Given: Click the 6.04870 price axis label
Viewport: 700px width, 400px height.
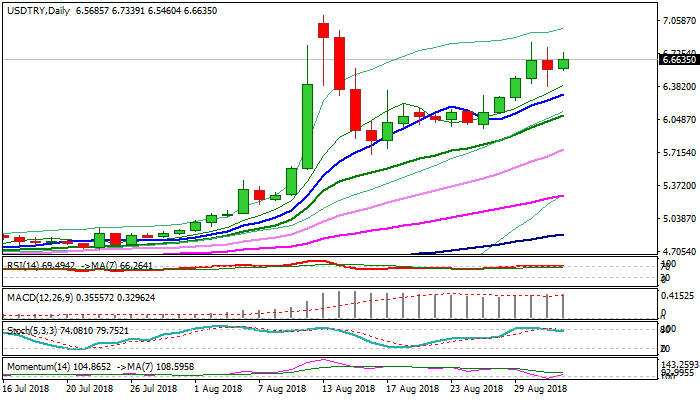Looking at the screenshot, I should (679, 119).
